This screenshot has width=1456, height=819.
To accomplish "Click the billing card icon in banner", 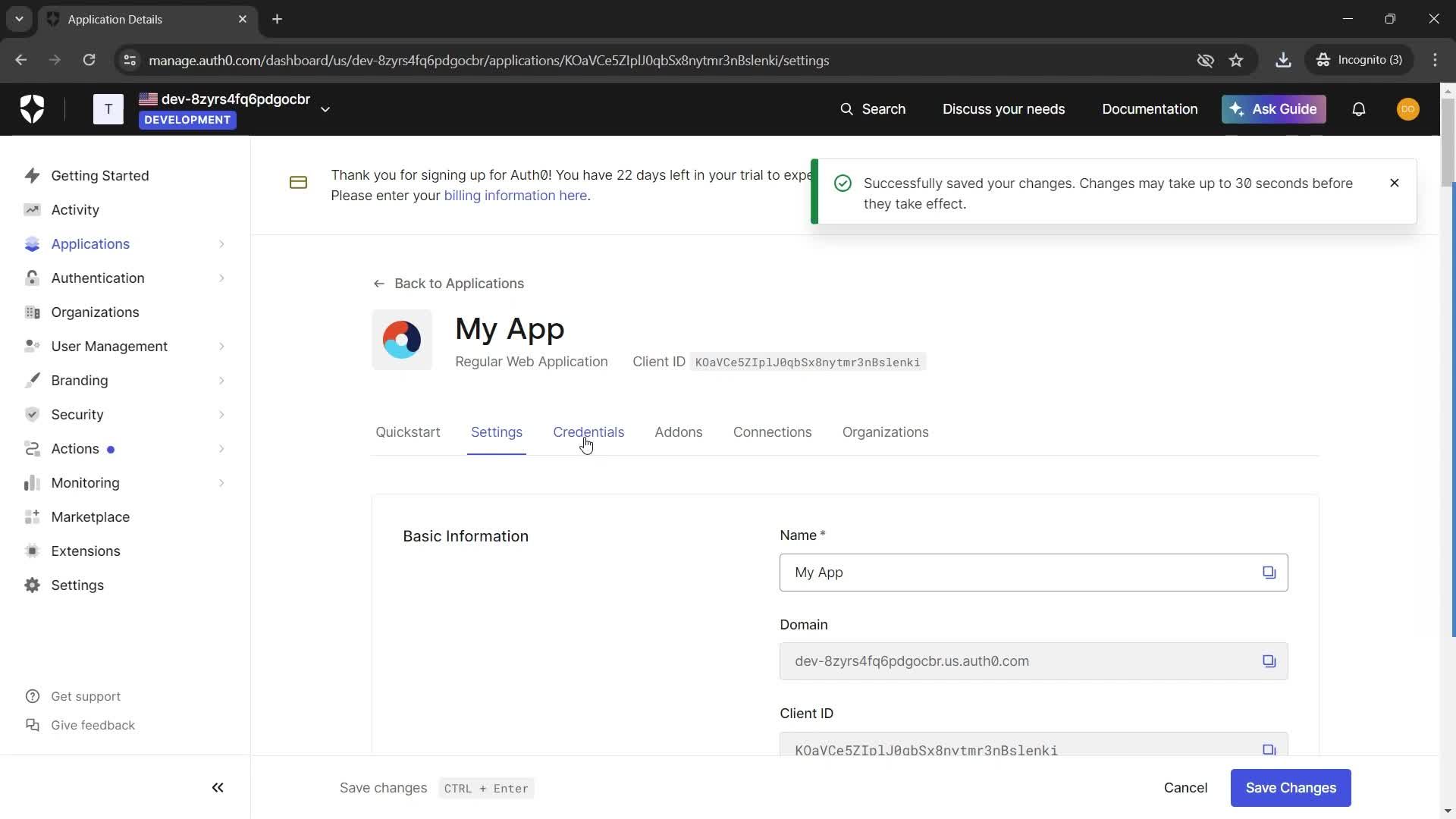I will [x=298, y=183].
